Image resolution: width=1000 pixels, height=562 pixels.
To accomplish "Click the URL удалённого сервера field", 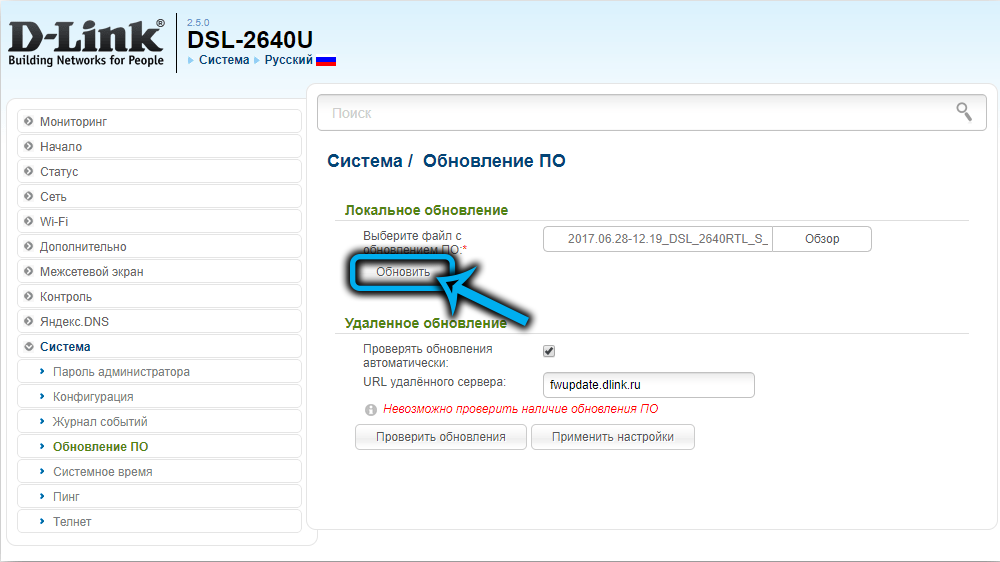I will (x=649, y=385).
